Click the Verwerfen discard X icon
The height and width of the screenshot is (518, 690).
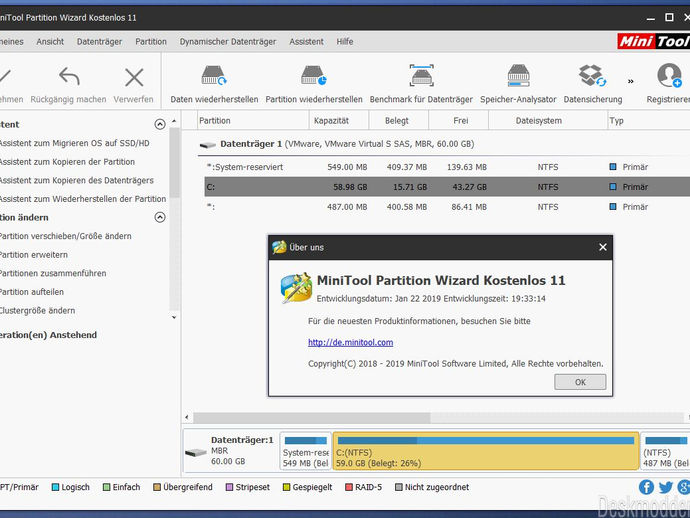(x=134, y=77)
